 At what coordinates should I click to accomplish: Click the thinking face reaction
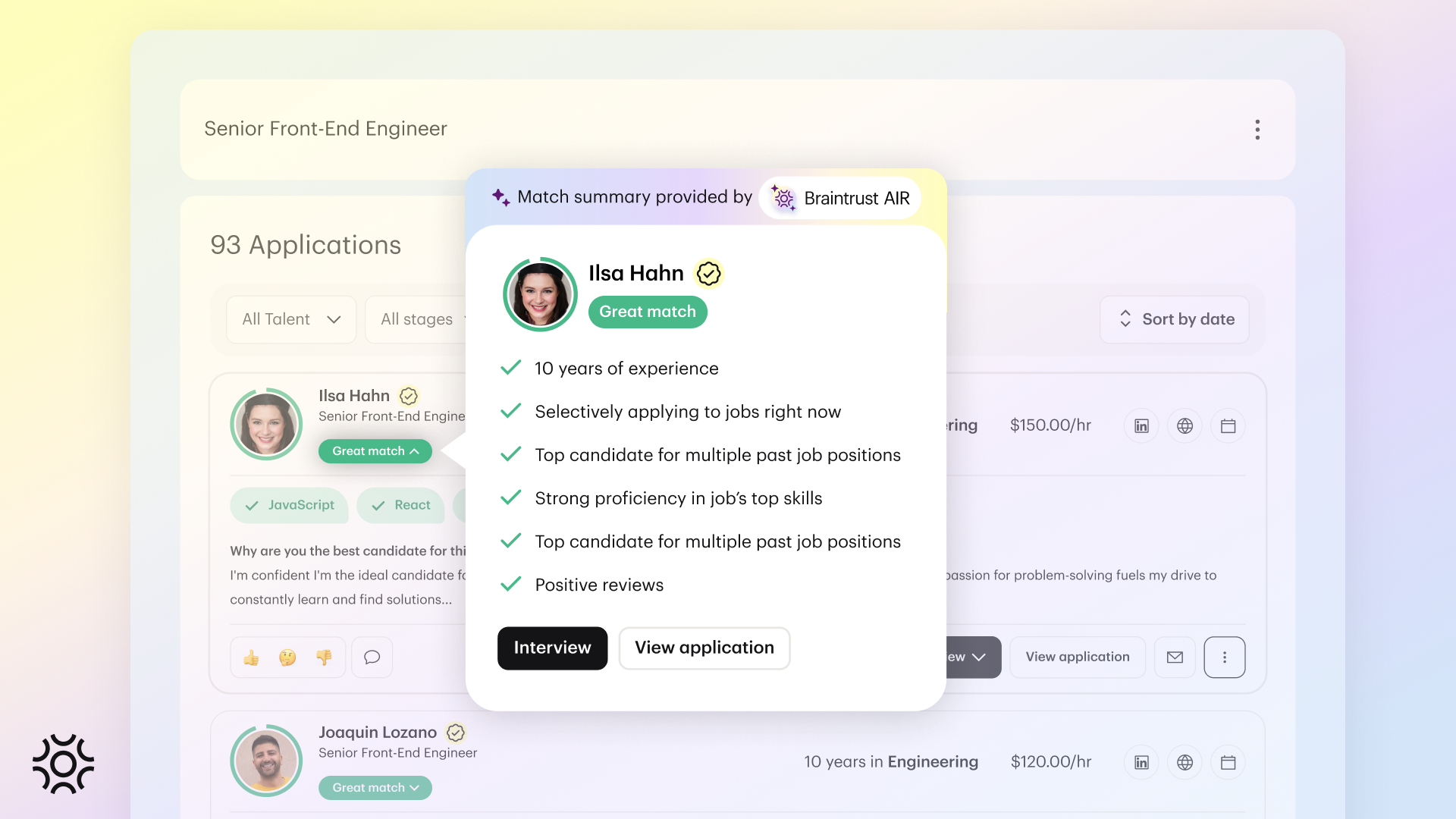[x=287, y=657]
